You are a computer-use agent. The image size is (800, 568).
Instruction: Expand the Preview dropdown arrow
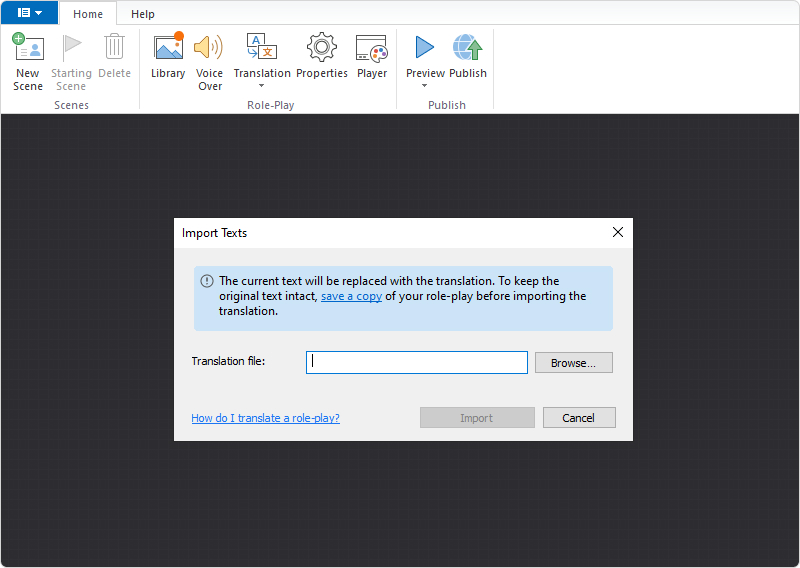tap(425, 86)
